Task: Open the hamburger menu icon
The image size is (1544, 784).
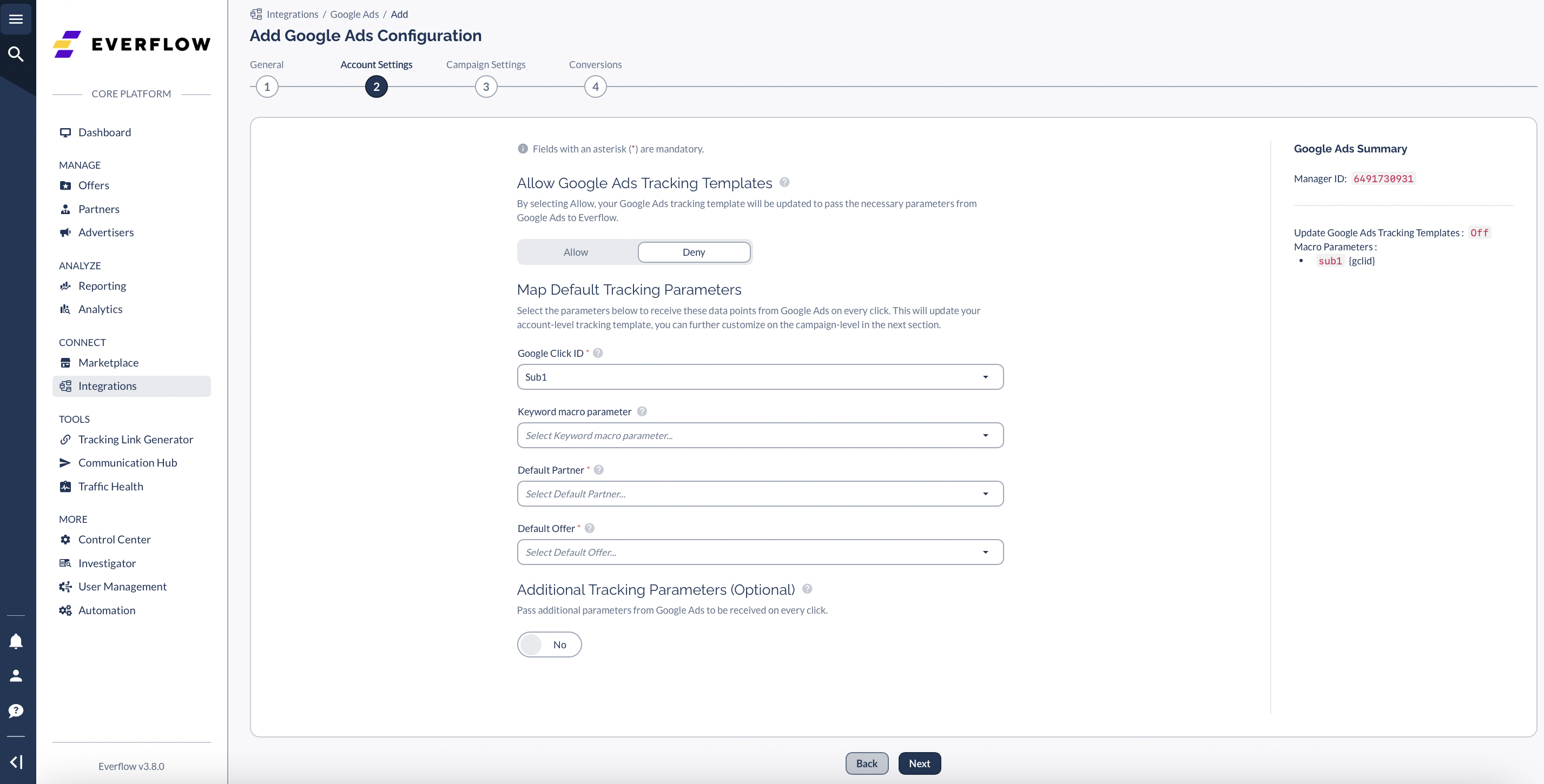Action: pos(16,19)
